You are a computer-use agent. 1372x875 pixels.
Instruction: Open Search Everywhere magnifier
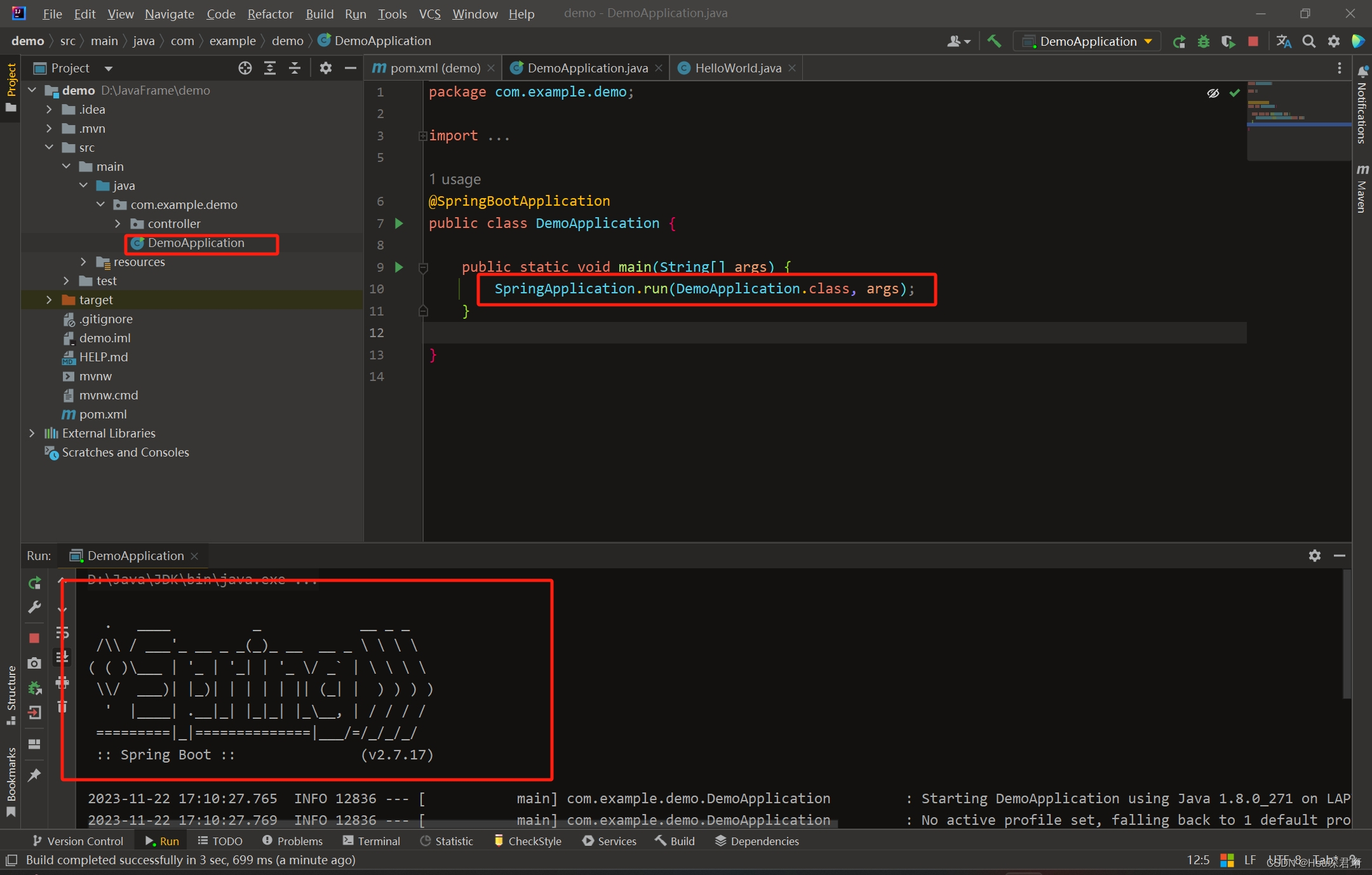[x=1309, y=41]
